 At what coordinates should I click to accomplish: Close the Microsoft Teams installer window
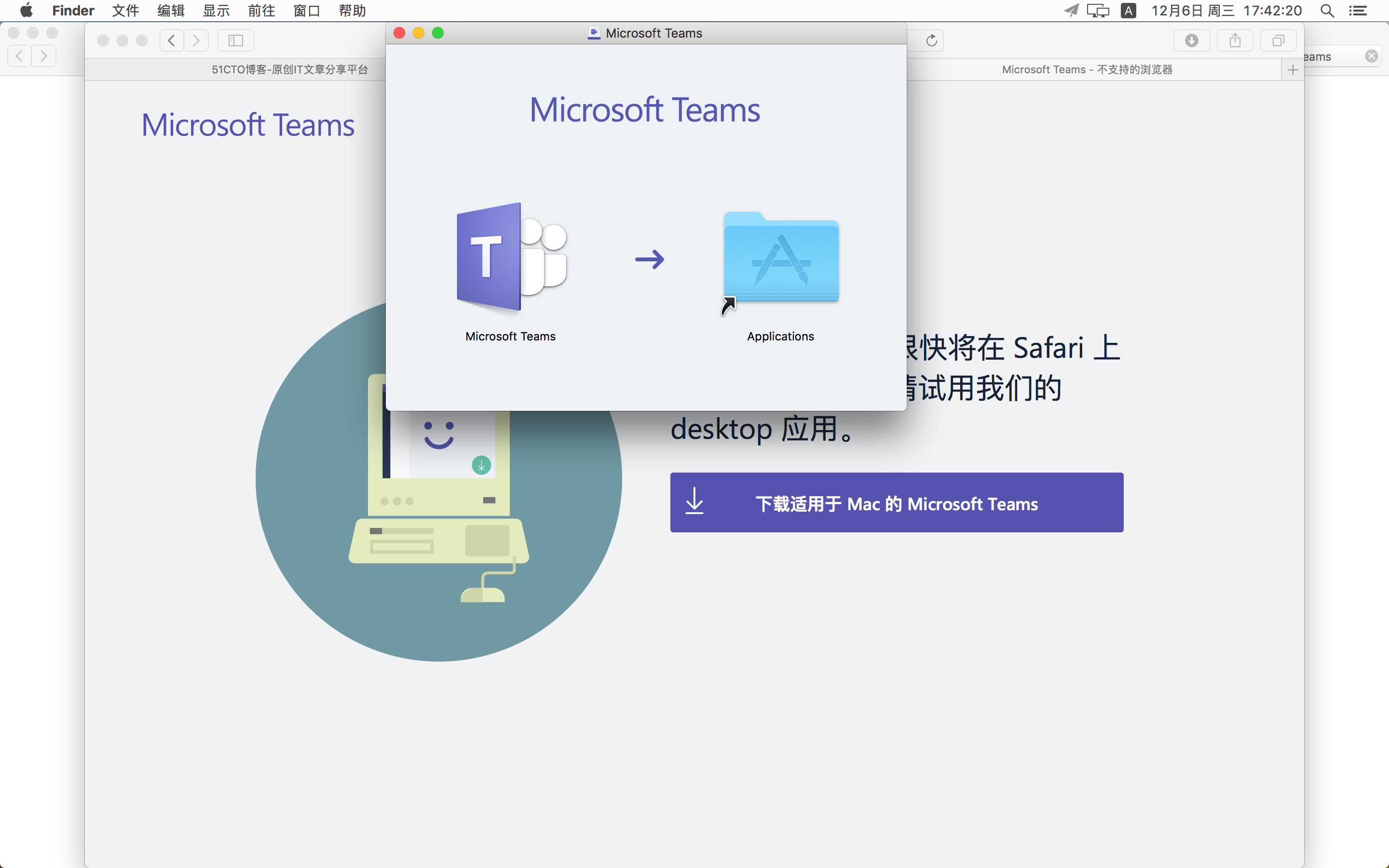[399, 33]
